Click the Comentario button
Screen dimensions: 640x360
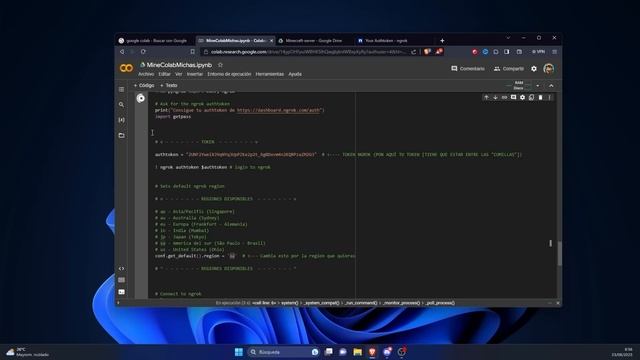coord(468,69)
